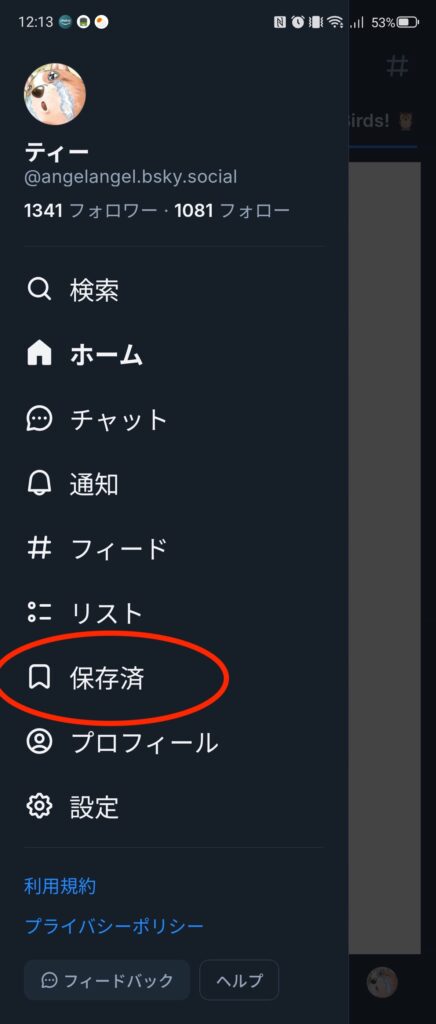Tap the hashtag icon behind the drawer
436x1024 pixels.
click(397, 66)
